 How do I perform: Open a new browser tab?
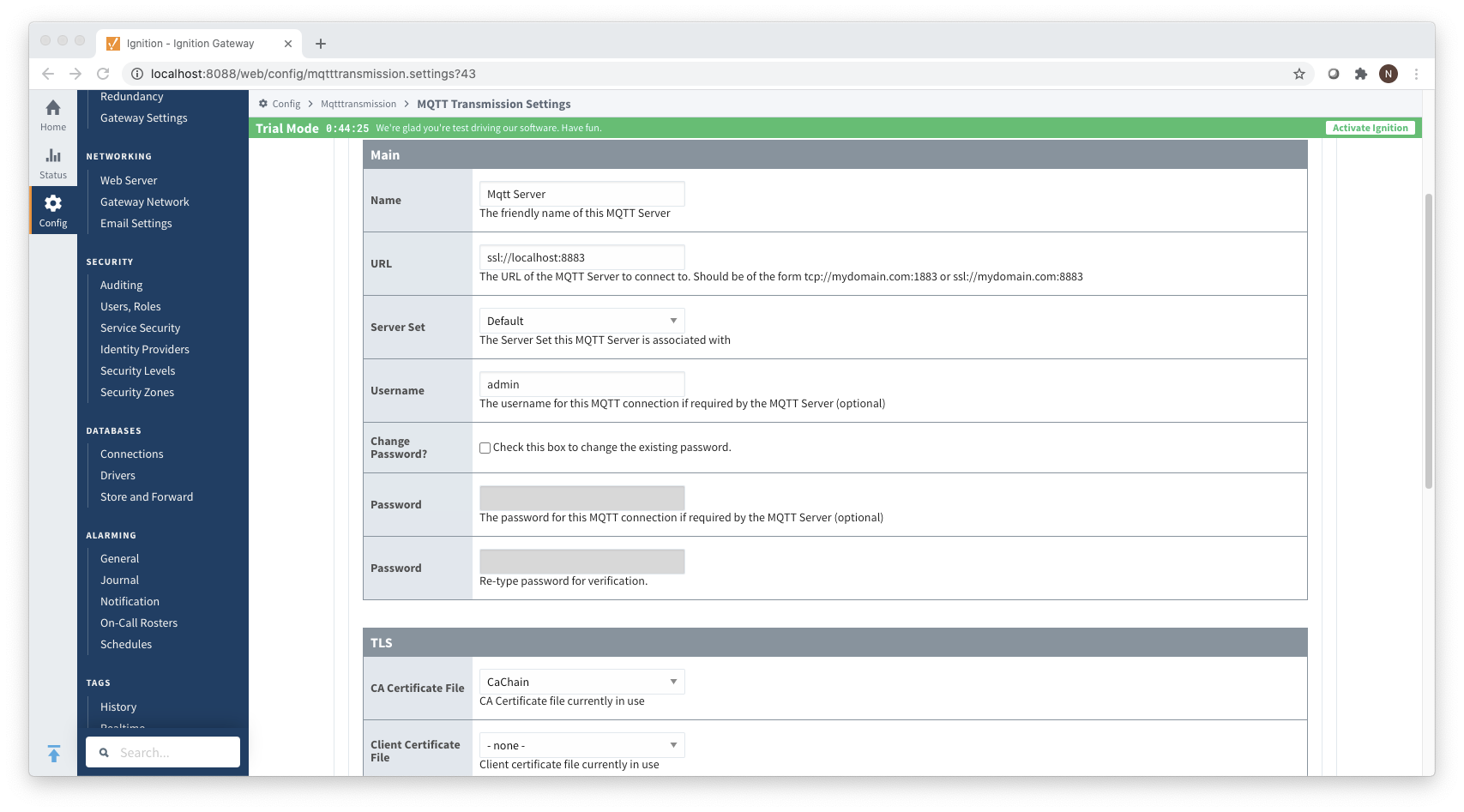321,44
